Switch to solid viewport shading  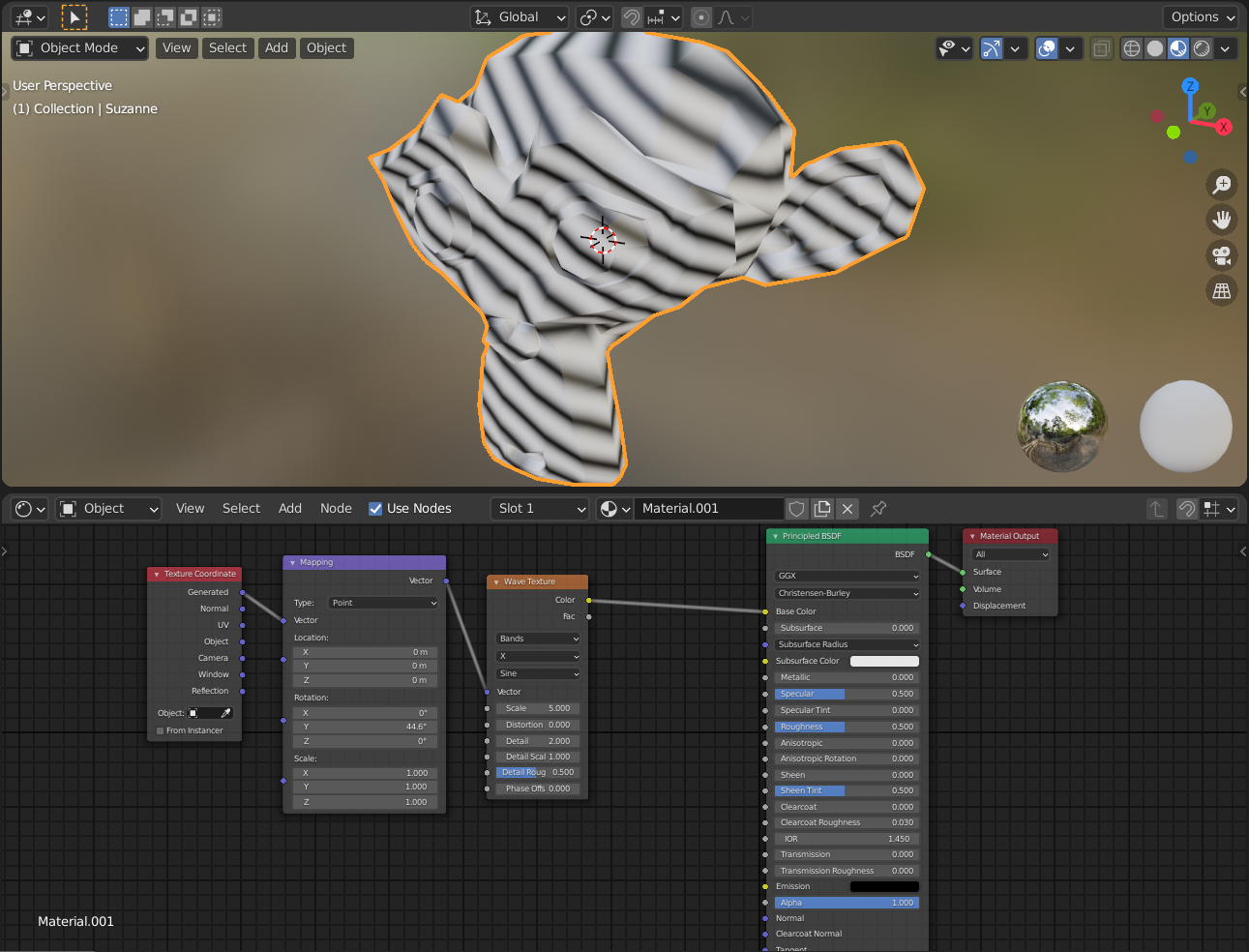1155,48
